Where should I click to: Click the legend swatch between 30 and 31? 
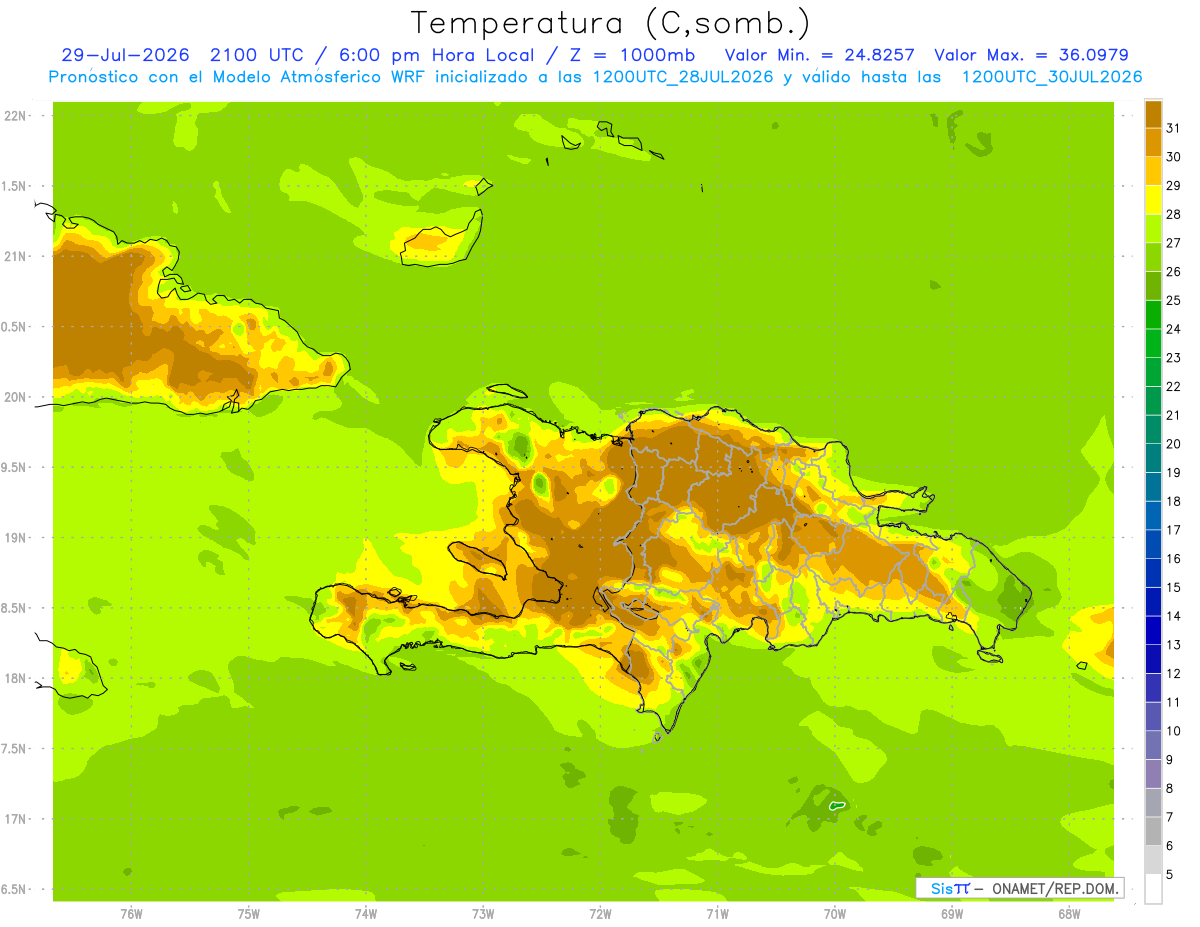click(x=1153, y=142)
